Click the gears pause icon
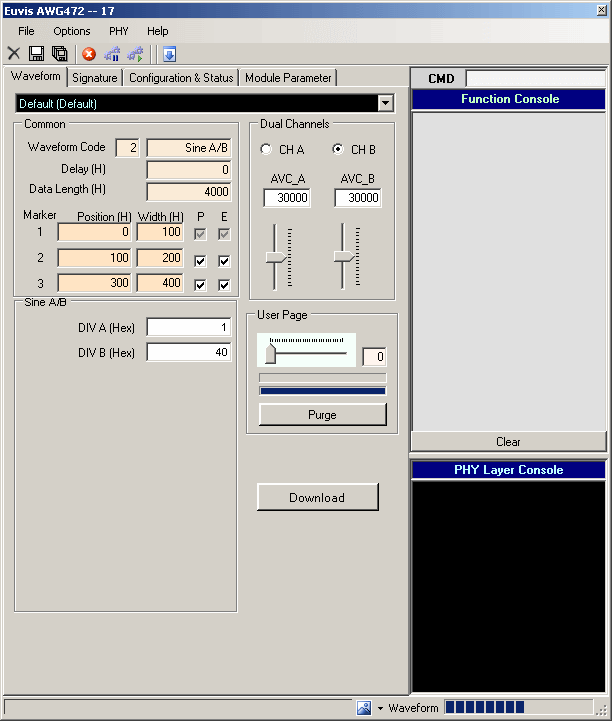The image size is (612, 721). pyautogui.click(x=112, y=54)
